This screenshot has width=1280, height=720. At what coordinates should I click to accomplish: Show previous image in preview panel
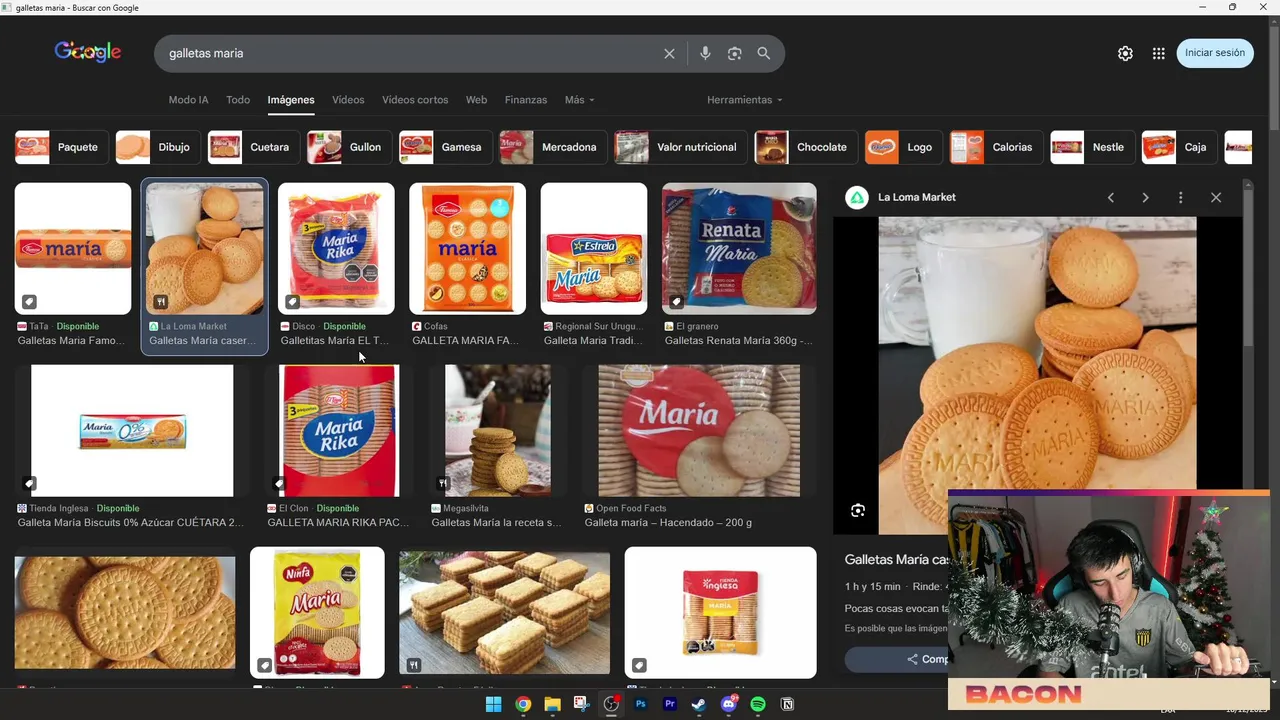point(1110,198)
